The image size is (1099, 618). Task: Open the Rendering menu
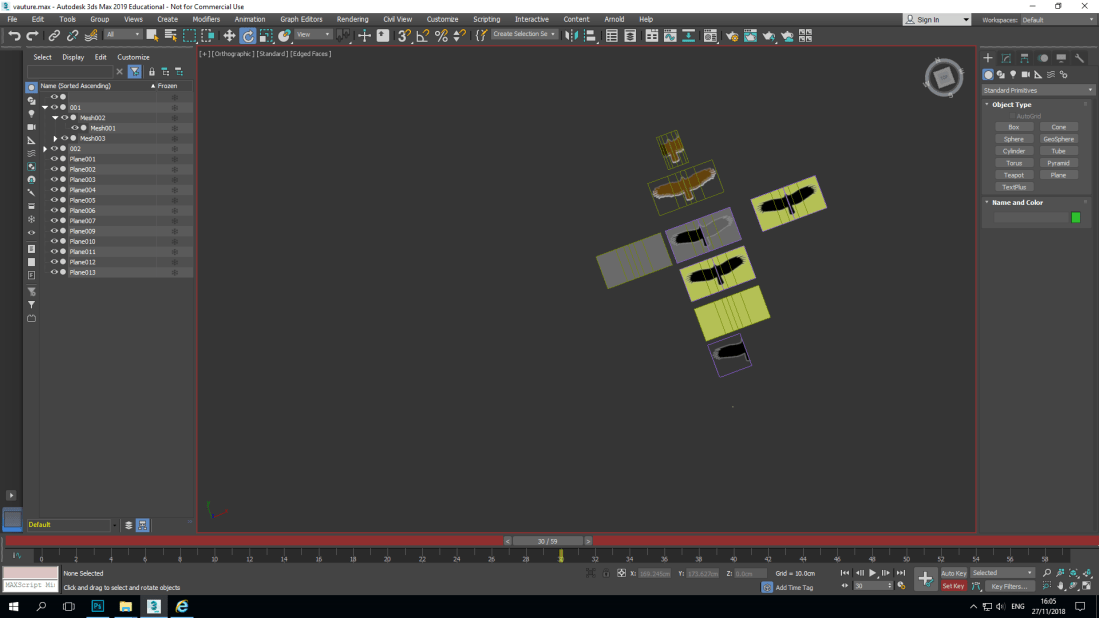[x=352, y=18]
